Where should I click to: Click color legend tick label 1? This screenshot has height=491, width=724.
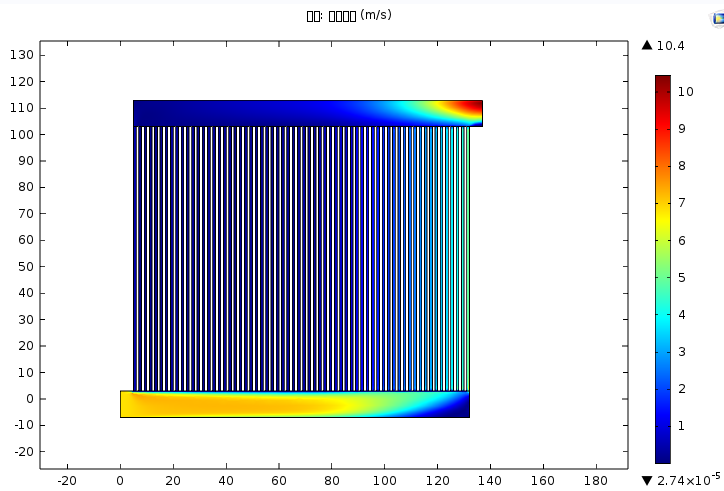click(682, 425)
